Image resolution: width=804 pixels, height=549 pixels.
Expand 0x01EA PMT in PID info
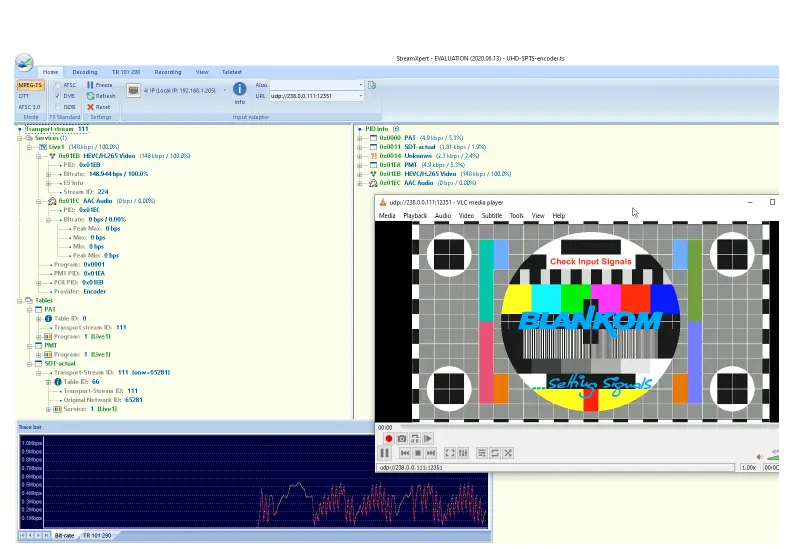click(360, 165)
